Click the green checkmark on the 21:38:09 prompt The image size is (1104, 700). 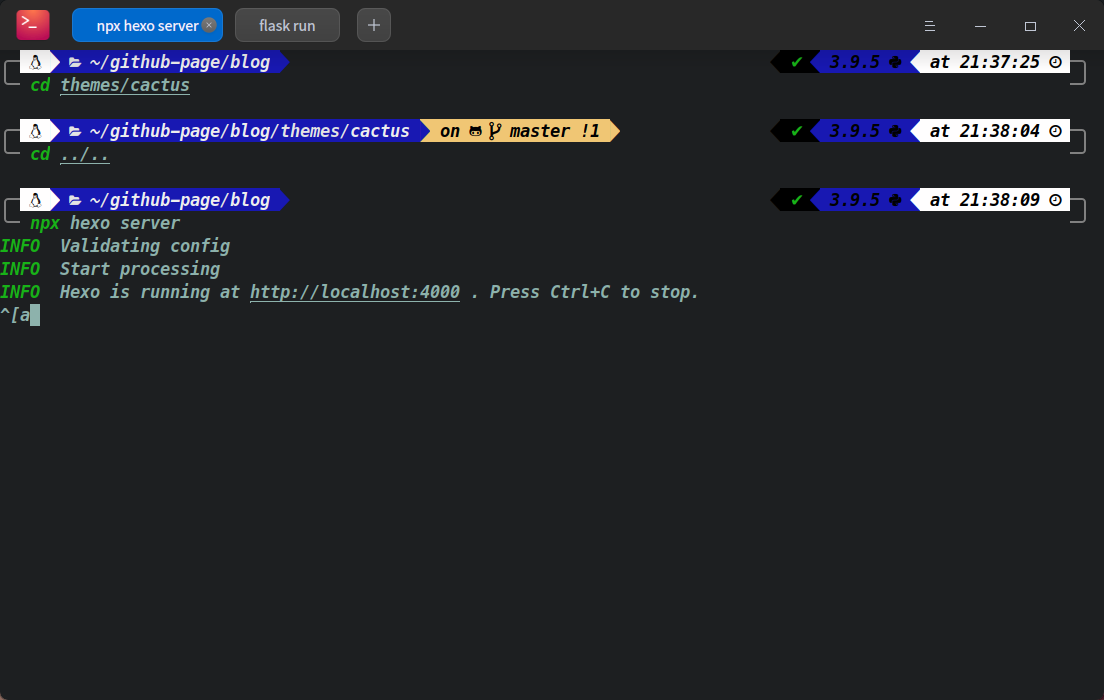pos(797,200)
